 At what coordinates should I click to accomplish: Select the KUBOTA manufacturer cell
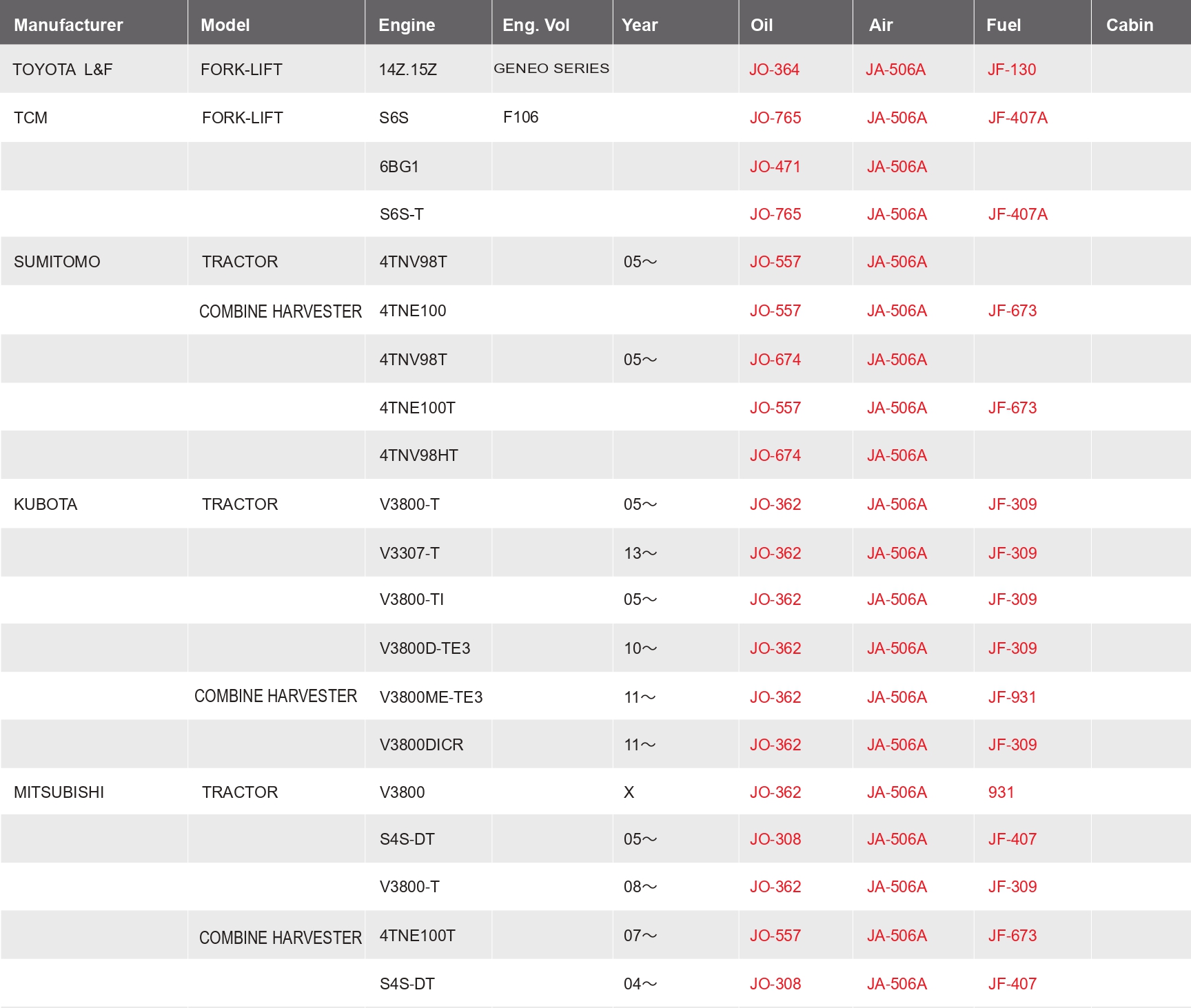coord(45,504)
